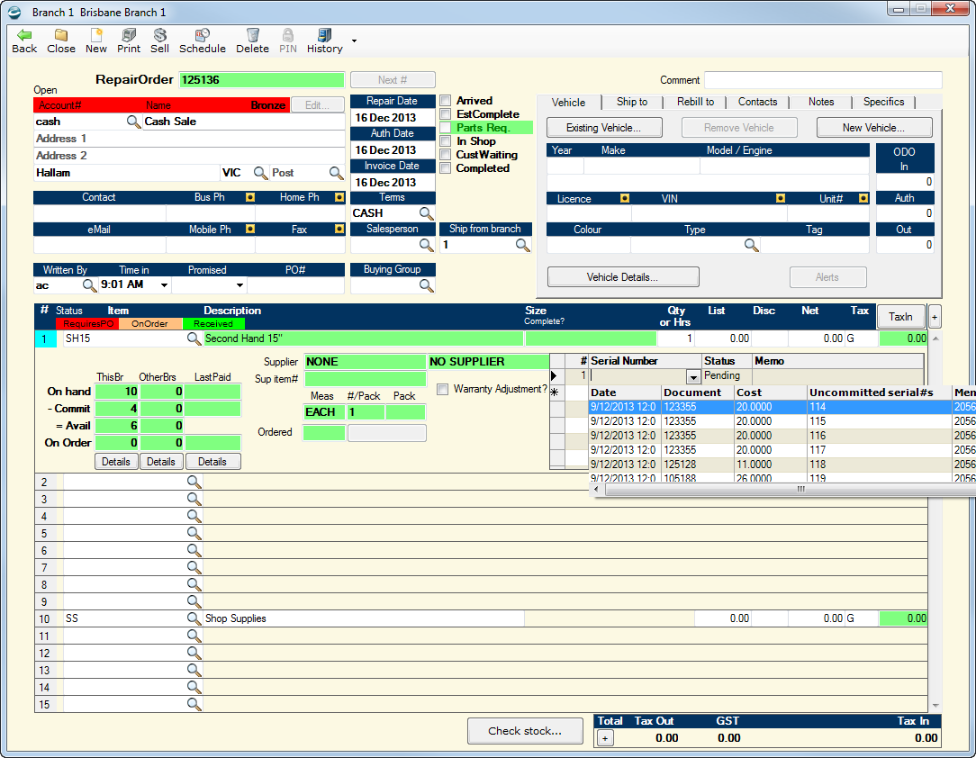
Task: Open the Notes tab
Action: pyautogui.click(x=821, y=101)
